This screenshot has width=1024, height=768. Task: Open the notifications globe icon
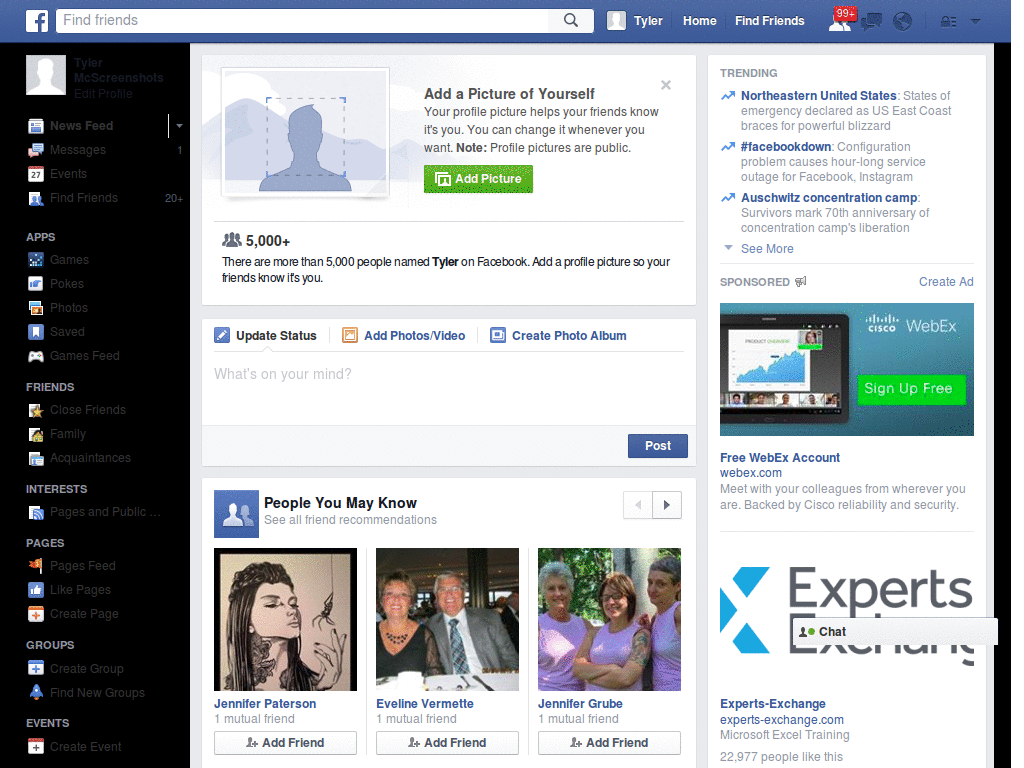903,22
